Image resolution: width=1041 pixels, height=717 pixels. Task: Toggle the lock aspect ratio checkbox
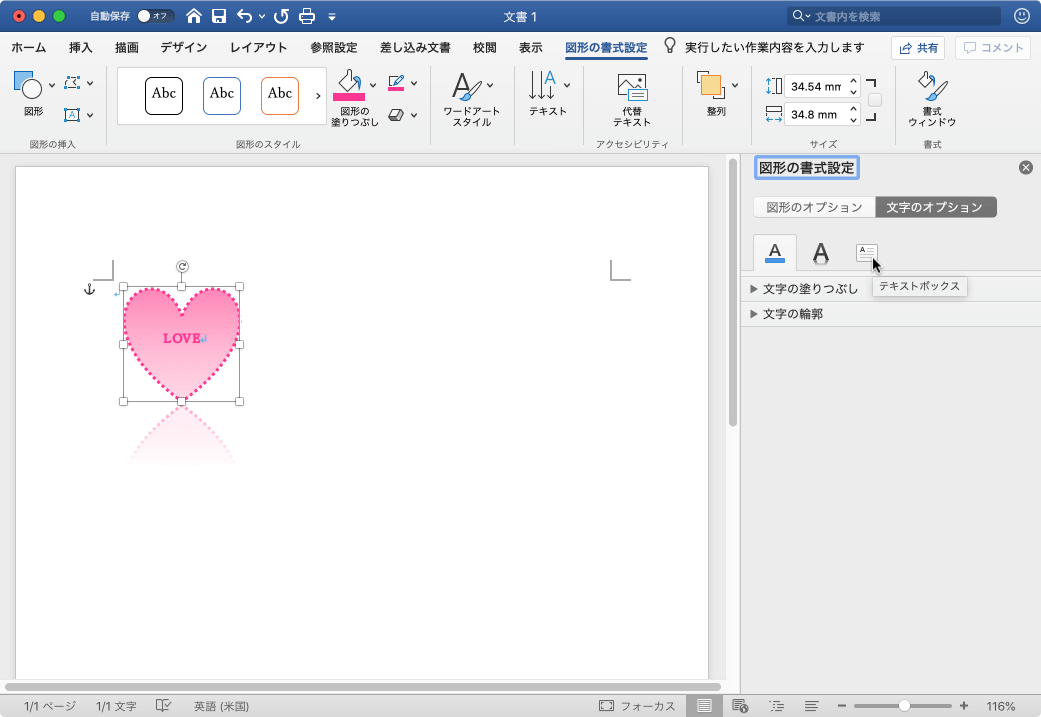[875, 100]
